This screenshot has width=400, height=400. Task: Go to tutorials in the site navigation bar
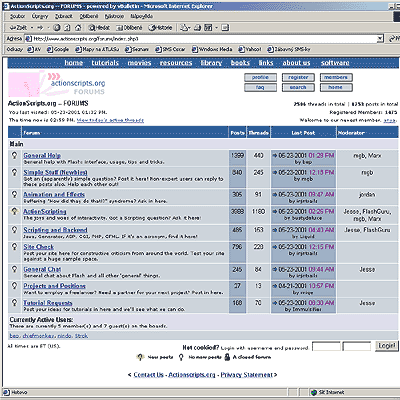click(105, 63)
